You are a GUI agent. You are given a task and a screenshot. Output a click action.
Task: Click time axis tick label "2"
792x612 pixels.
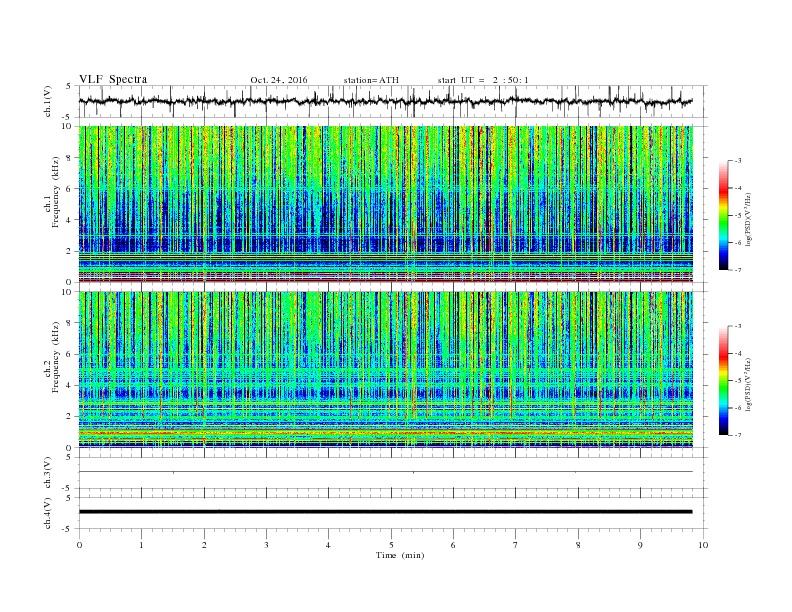pyautogui.click(x=204, y=545)
